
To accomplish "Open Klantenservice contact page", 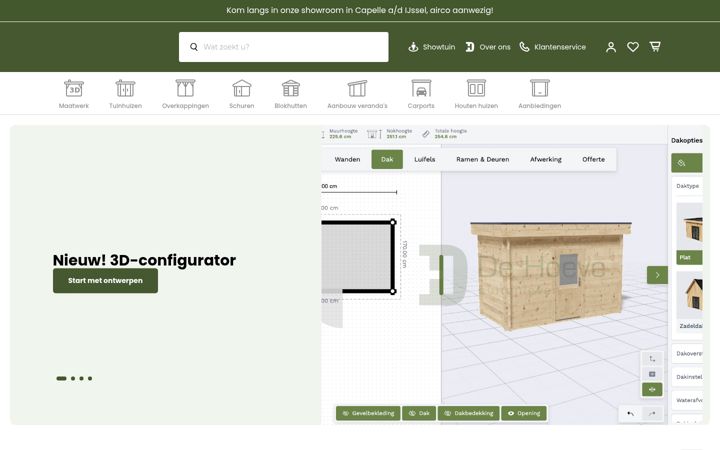I will [x=552, y=47].
